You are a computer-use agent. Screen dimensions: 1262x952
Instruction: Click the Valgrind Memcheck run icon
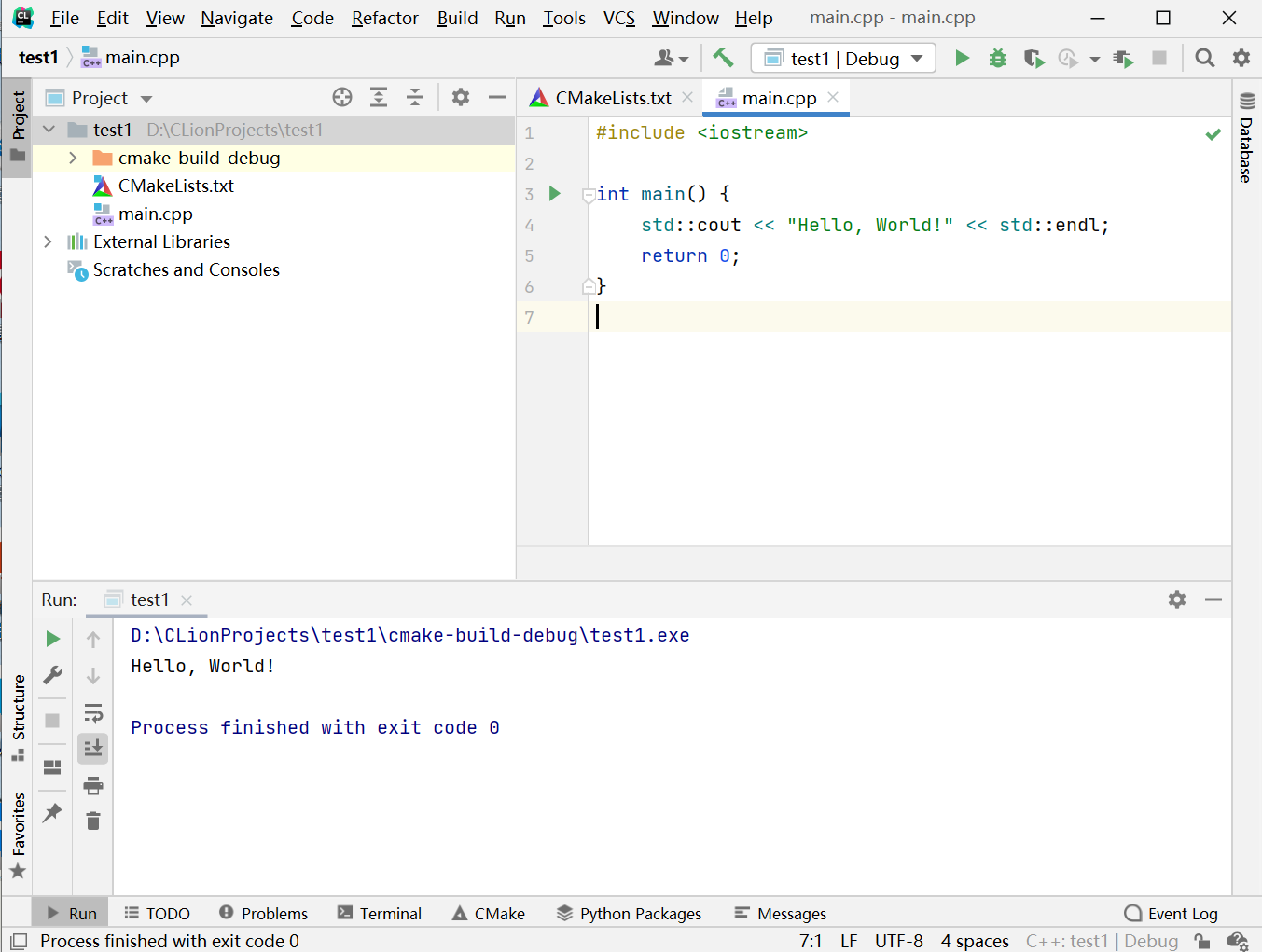coord(1124,58)
